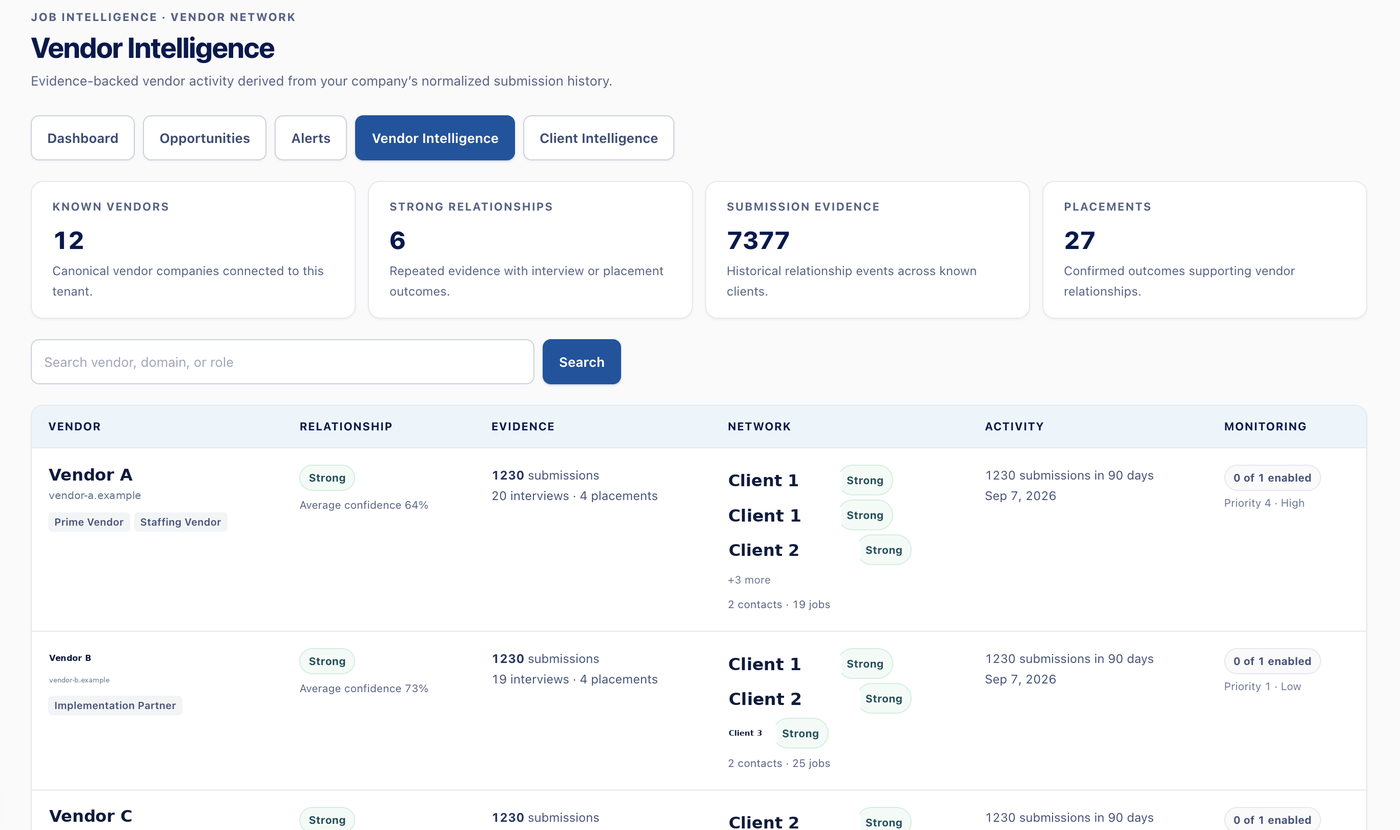
Task: Select the Prime Vendor tag
Action: pos(89,522)
